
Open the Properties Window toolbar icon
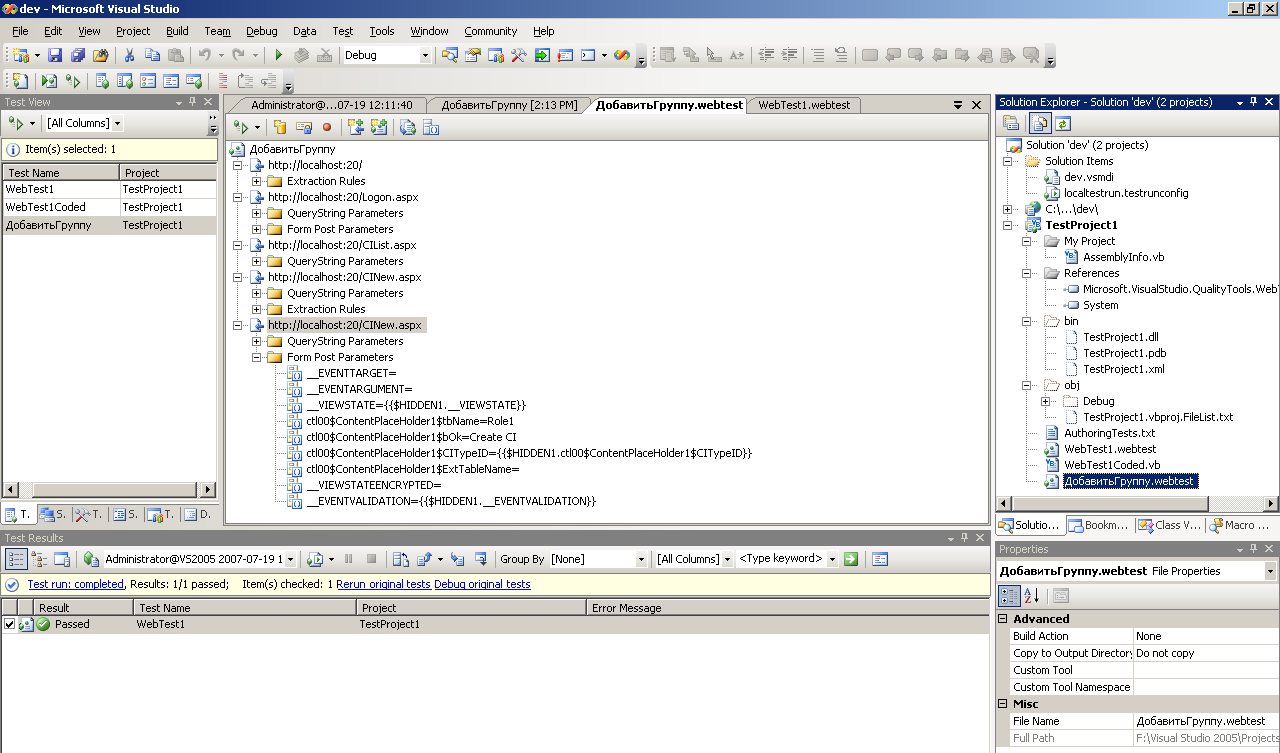472,56
